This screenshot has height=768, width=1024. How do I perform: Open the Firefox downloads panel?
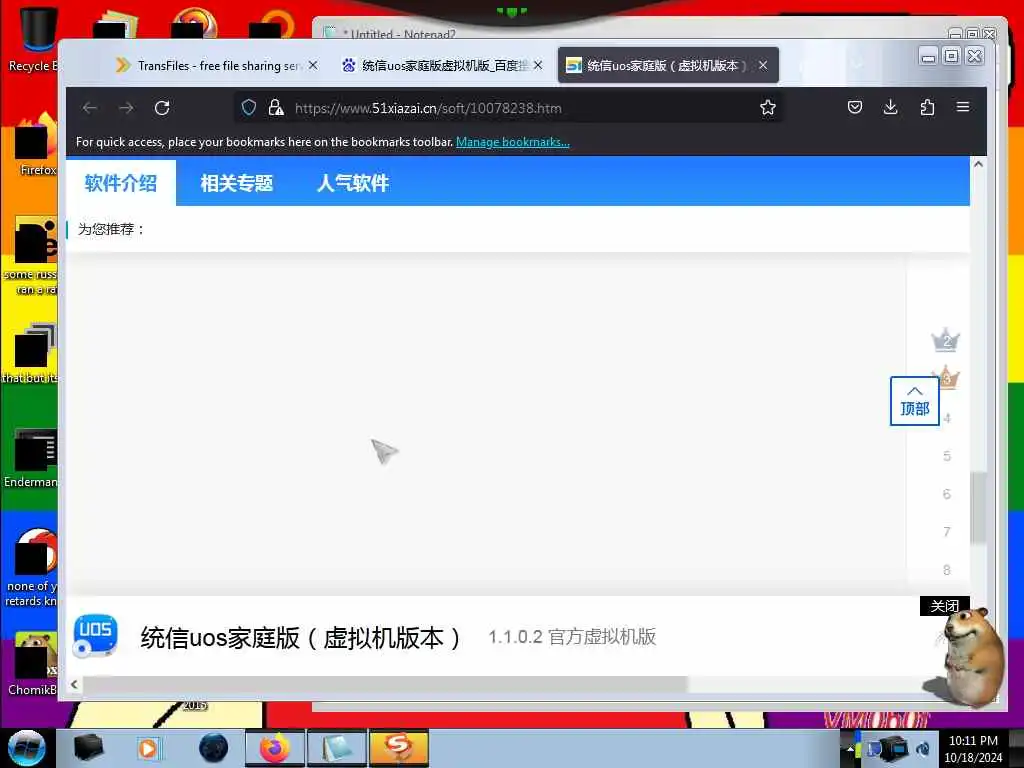click(x=890, y=107)
